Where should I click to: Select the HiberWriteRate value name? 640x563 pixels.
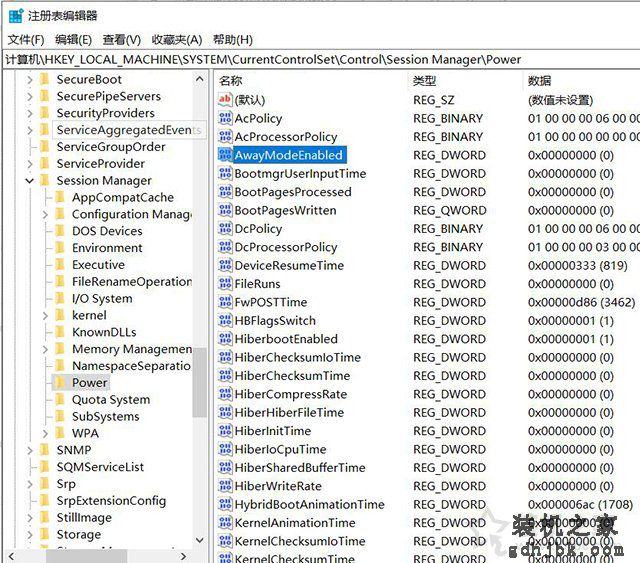(278, 485)
